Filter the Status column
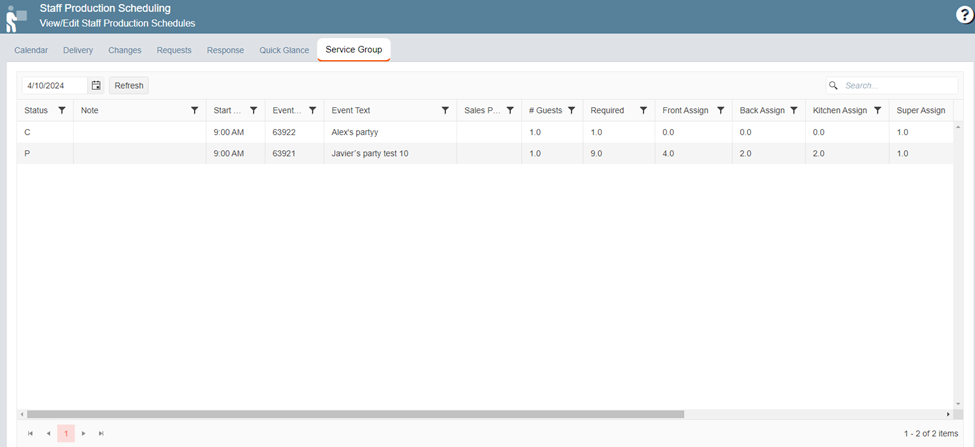This screenshot has height=447, width=975. 62,110
